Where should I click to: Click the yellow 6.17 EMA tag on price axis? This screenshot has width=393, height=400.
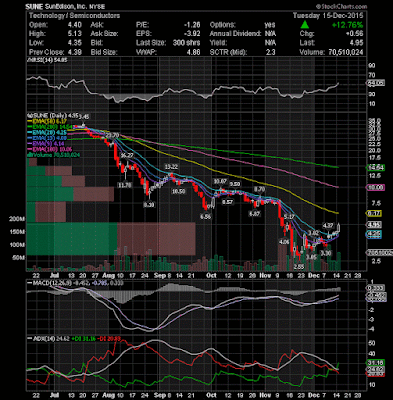[x=374, y=213]
